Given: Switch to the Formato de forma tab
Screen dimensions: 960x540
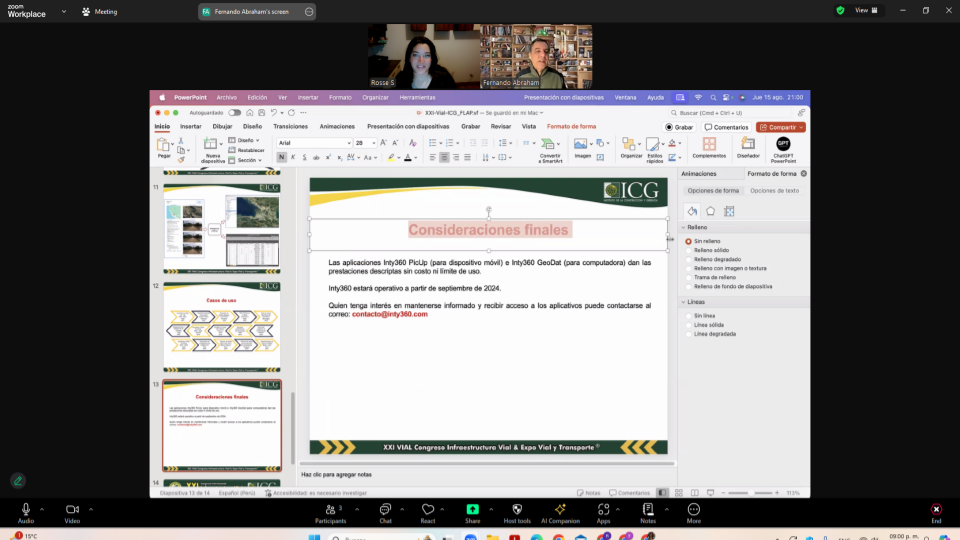Looking at the screenshot, I should pos(571,127).
